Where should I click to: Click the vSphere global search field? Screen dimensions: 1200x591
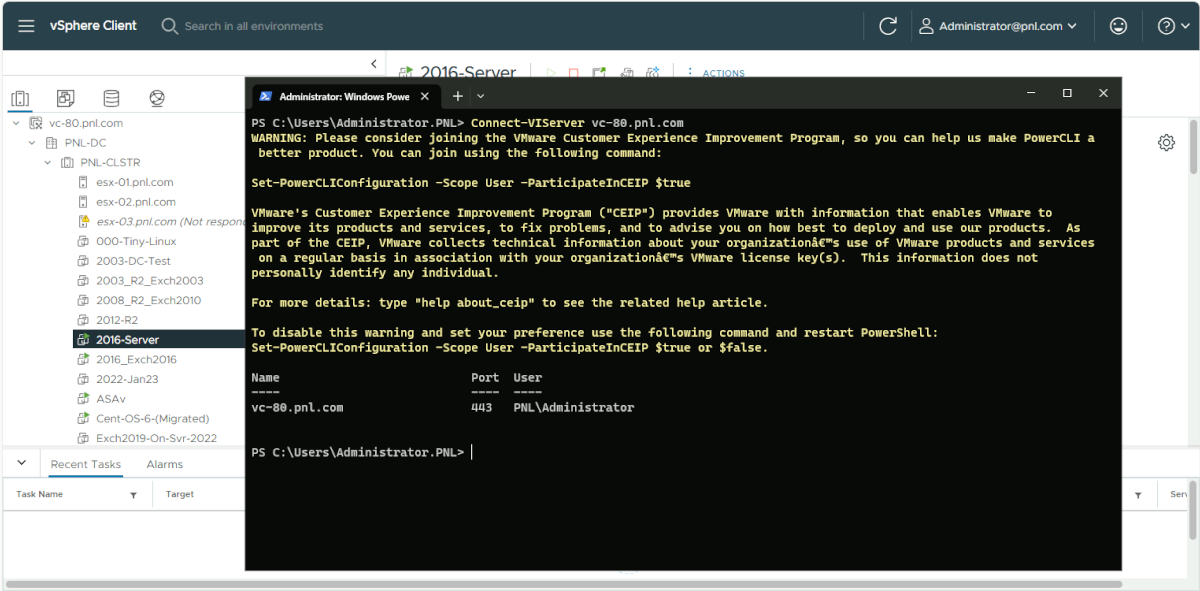tap(254, 26)
